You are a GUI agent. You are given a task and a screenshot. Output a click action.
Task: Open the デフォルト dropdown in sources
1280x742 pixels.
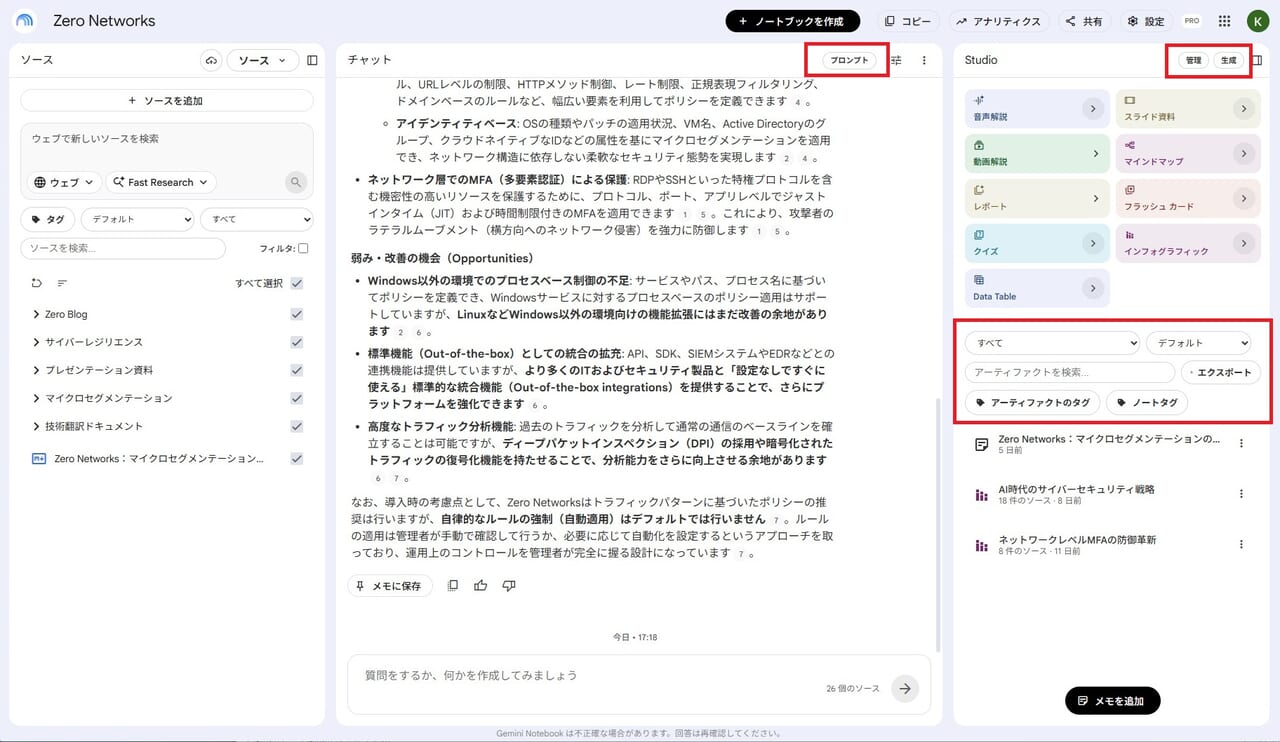point(137,219)
